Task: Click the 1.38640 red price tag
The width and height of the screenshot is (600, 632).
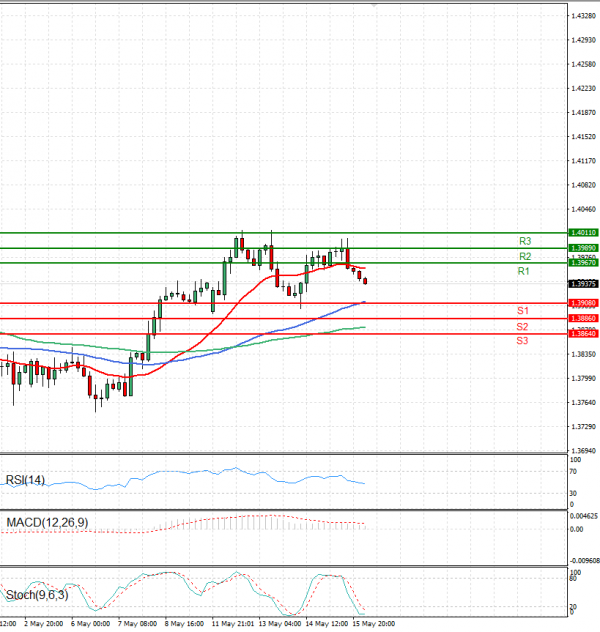Action: point(583,333)
